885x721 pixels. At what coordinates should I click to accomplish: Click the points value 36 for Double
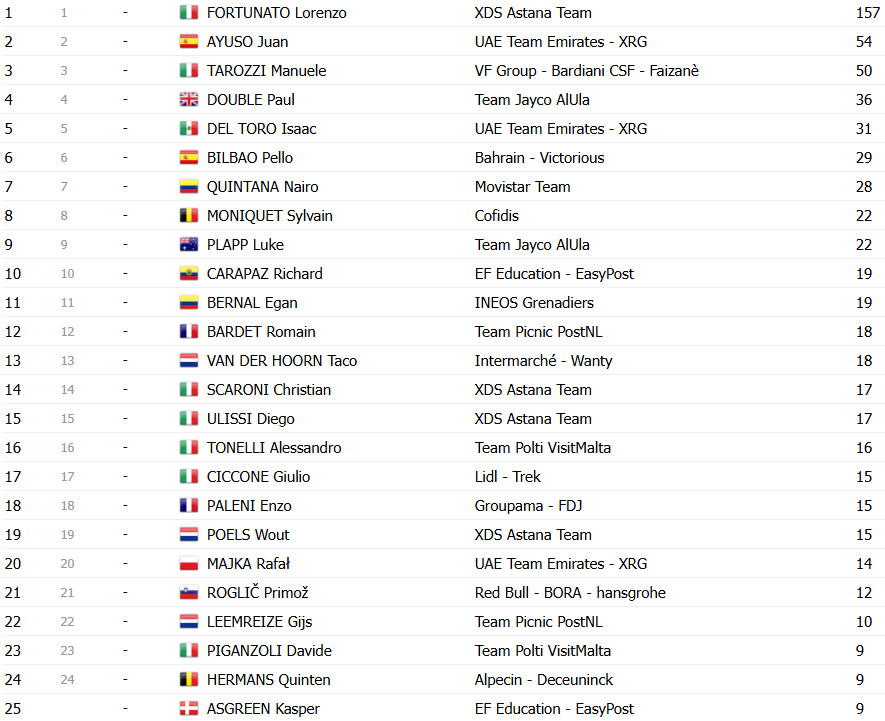(864, 100)
